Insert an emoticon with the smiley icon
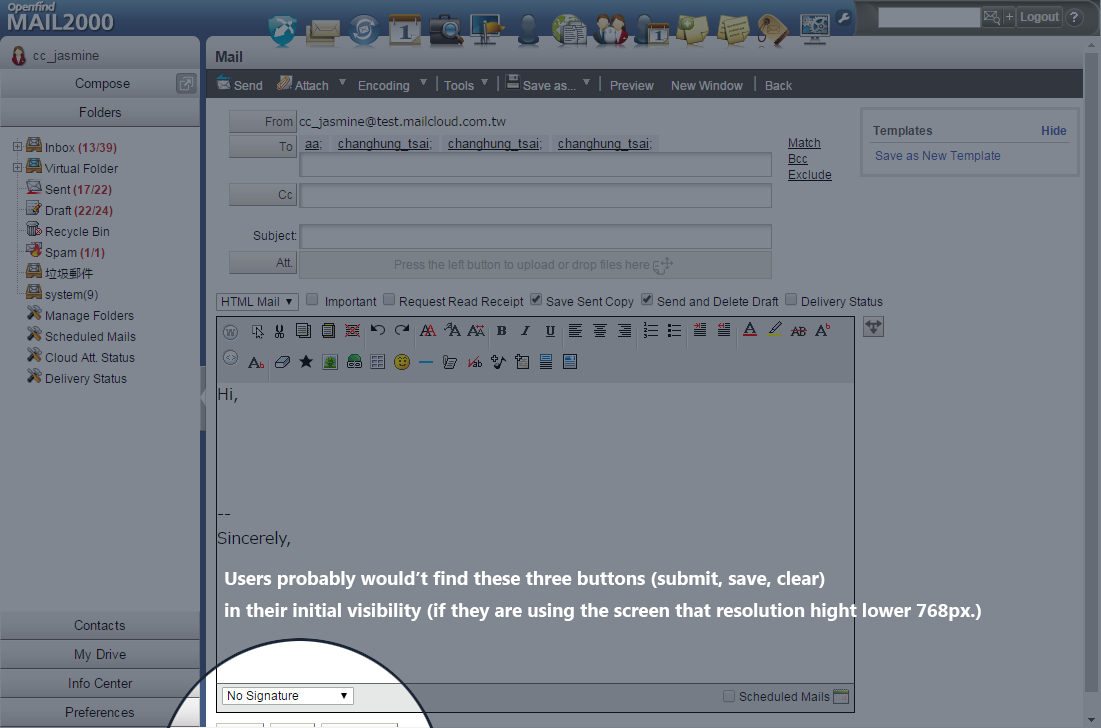The height and width of the screenshot is (728, 1101). click(x=402, y=362)
